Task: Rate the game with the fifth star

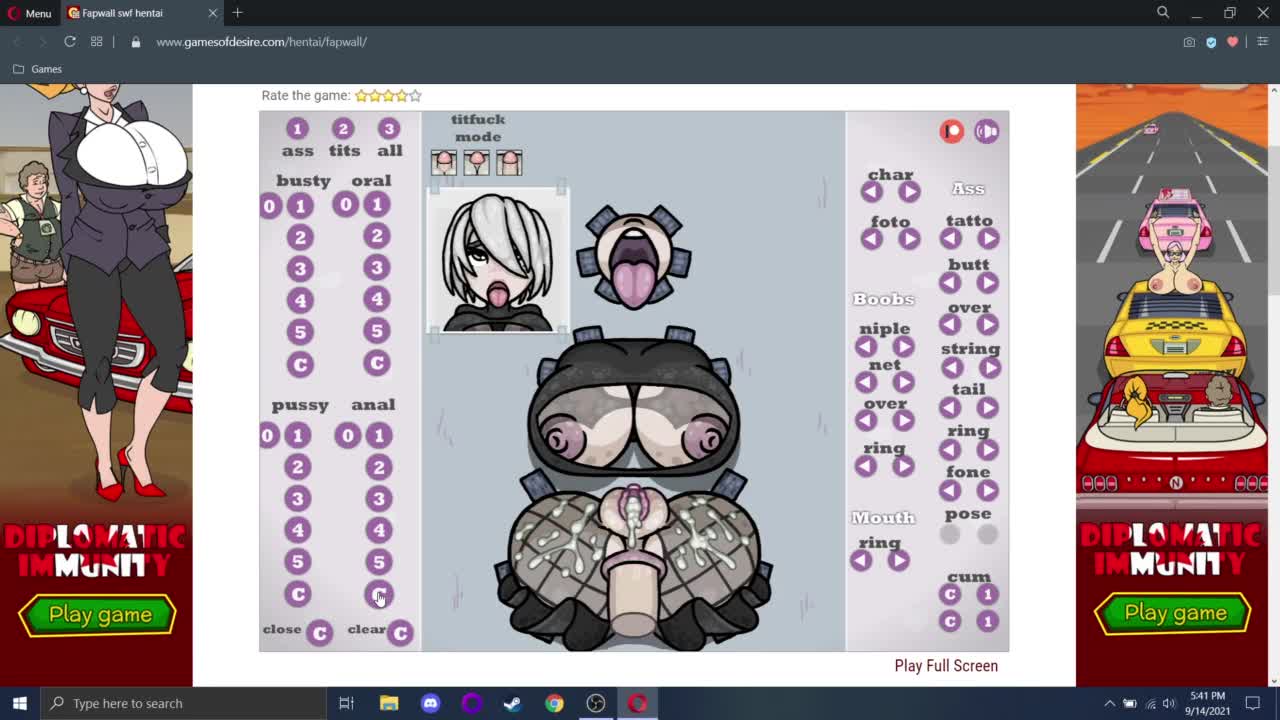Action: pos(415,96)
